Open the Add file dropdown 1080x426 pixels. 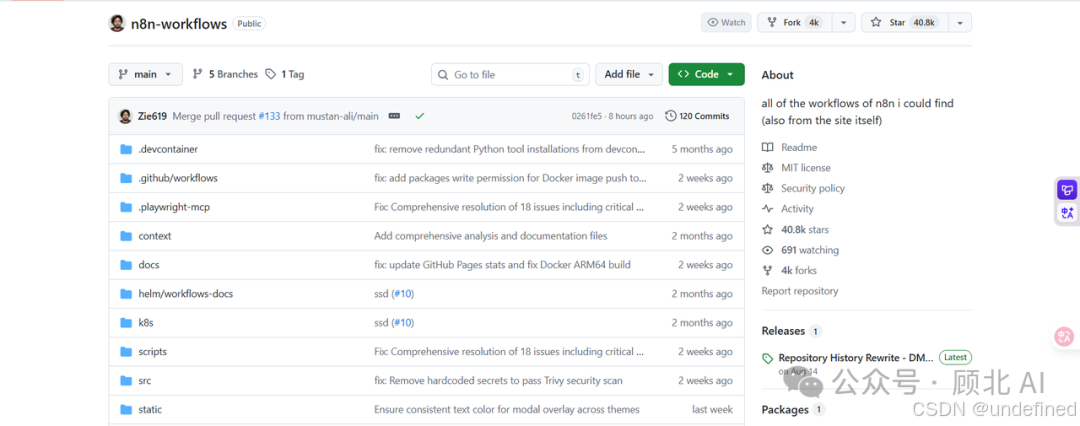point(629,74)
